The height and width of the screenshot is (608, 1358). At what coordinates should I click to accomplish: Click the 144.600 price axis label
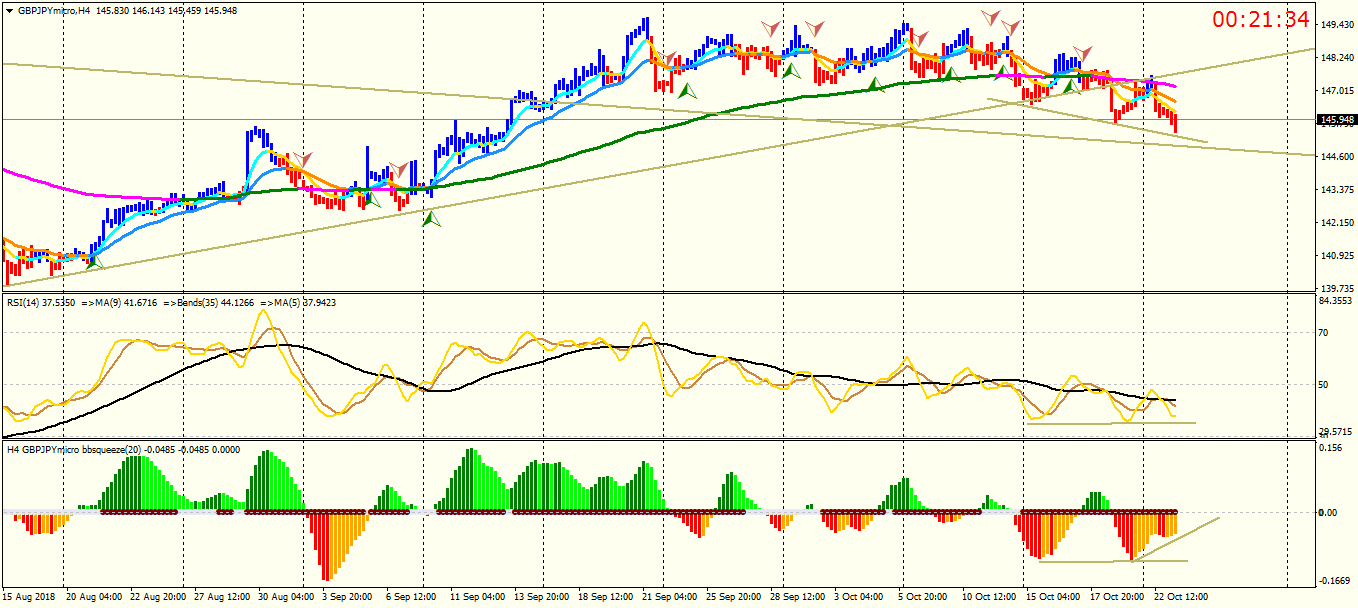pyautogui.click(x=1337, y=157)
